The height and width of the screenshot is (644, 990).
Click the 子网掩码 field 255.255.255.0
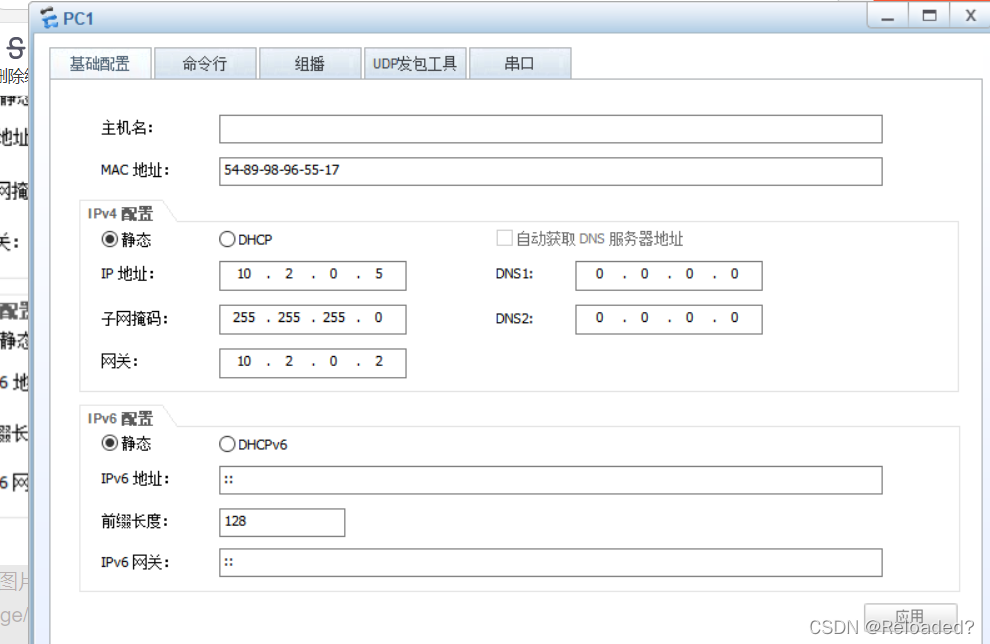[313, 319]
